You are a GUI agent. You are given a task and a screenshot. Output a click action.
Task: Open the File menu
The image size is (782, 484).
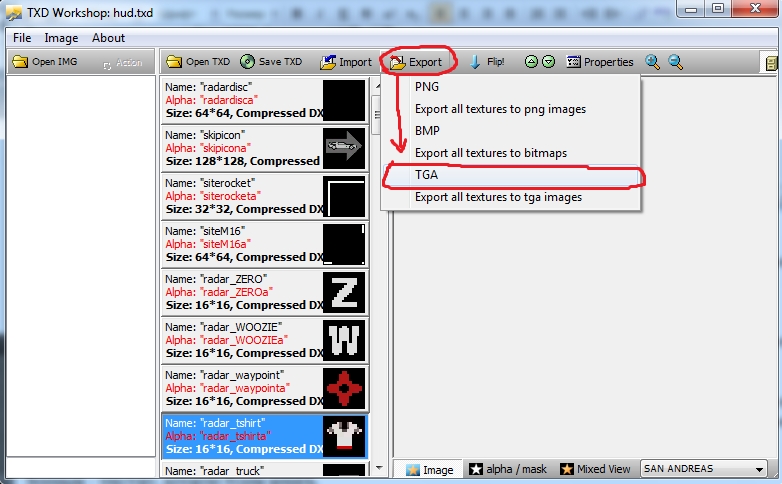point(22,38)
